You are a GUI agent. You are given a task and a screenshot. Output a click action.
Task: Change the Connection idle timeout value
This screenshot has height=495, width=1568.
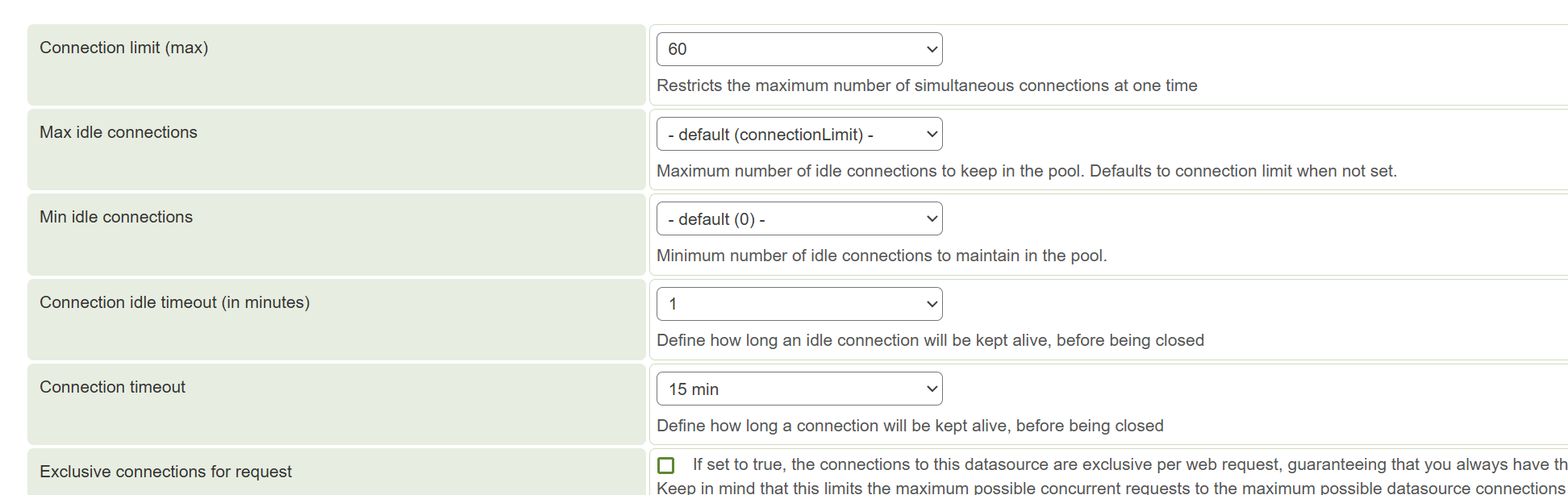pos(799,304)
